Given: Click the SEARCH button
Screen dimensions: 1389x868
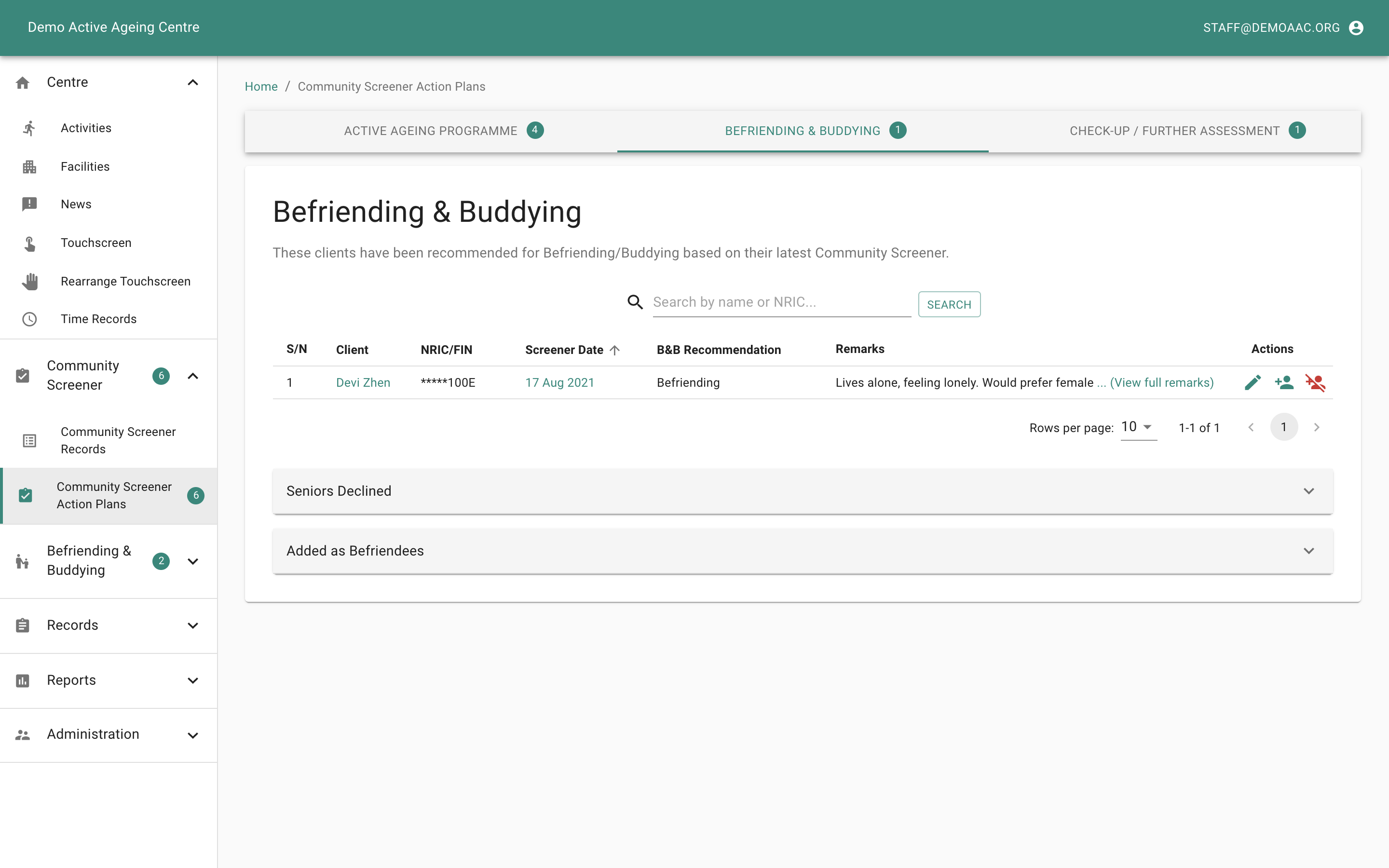Looking at the screenshot, I should [949, 304].
